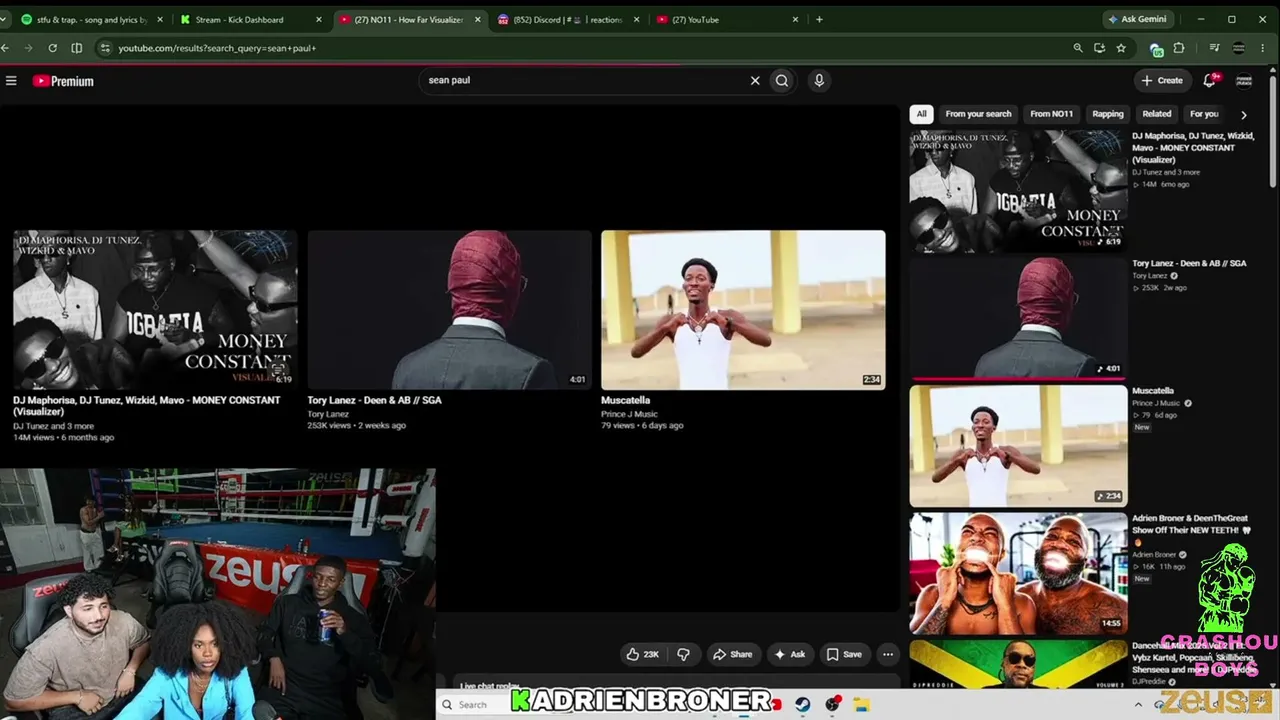Select the NO11 - How Far Visualizer tab
This screenshot has width=1280, height=720.
pyautogui.click(x=410, y=19)
